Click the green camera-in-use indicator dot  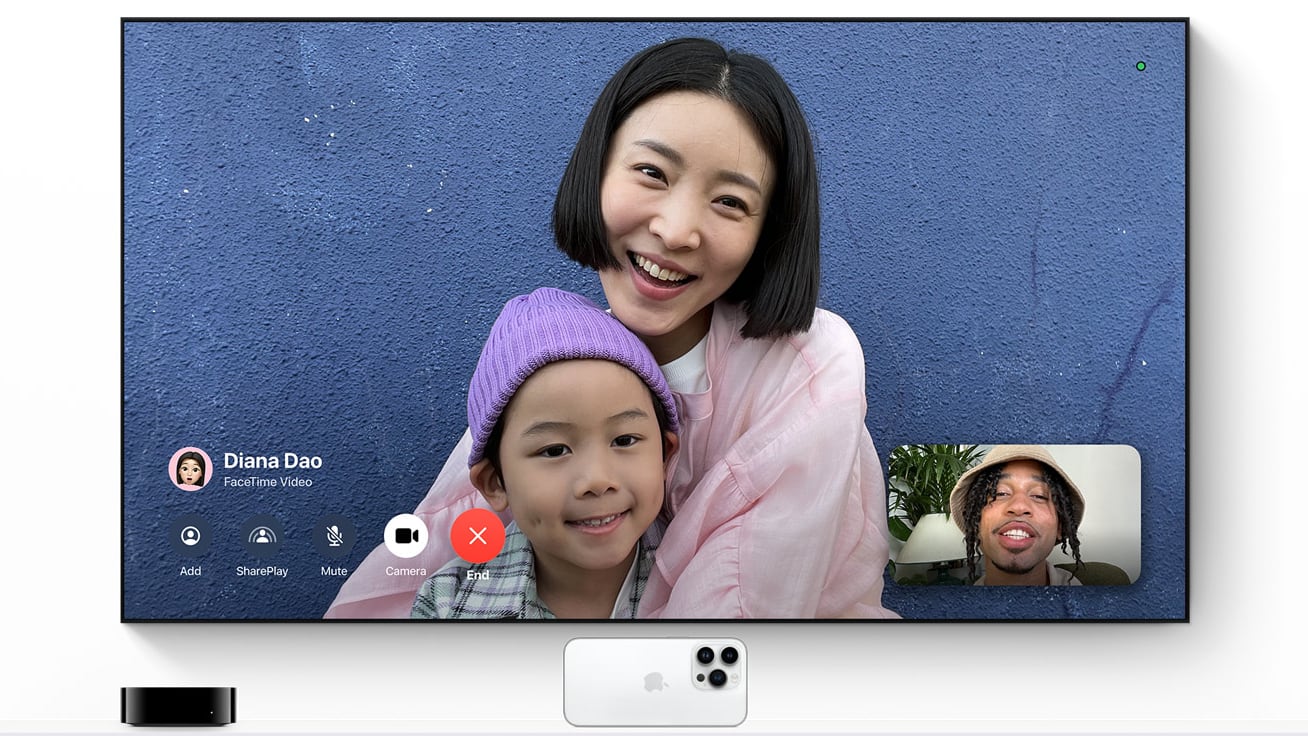[1141, 66]
